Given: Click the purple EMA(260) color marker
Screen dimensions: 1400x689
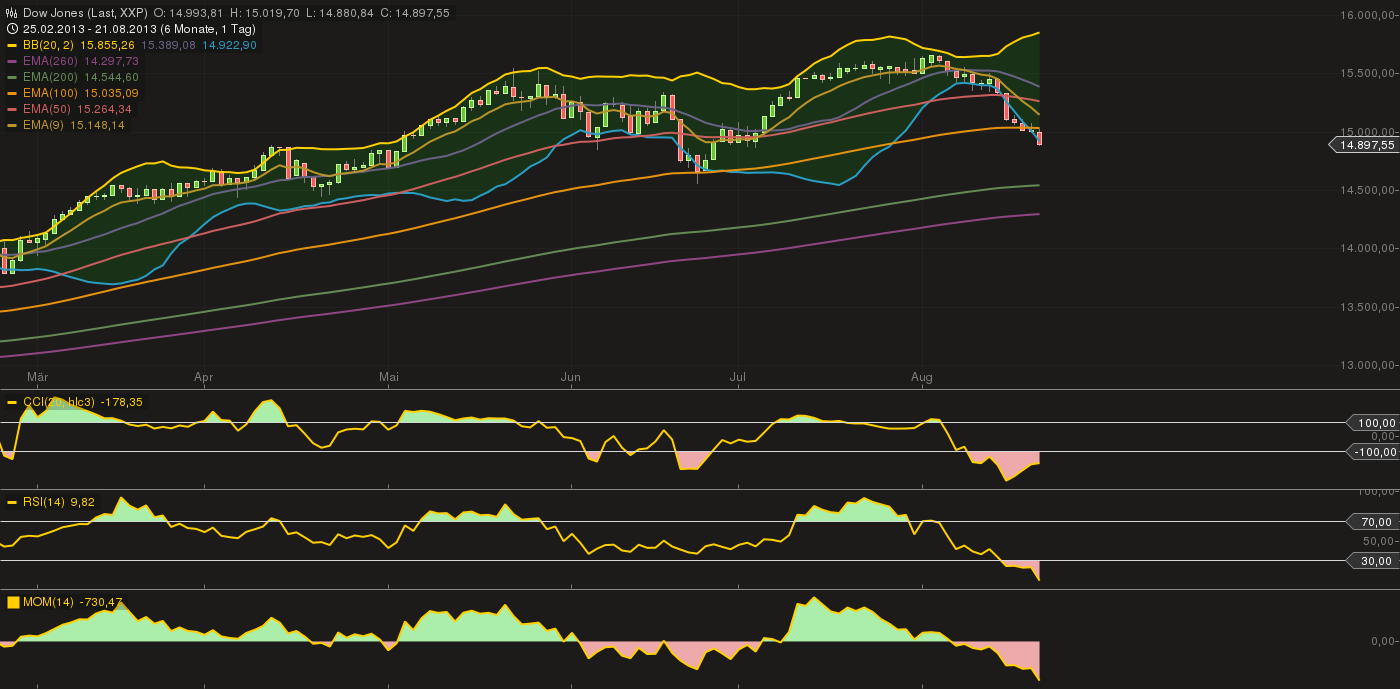Looking at the screenshot, I should tap(12, 61).
